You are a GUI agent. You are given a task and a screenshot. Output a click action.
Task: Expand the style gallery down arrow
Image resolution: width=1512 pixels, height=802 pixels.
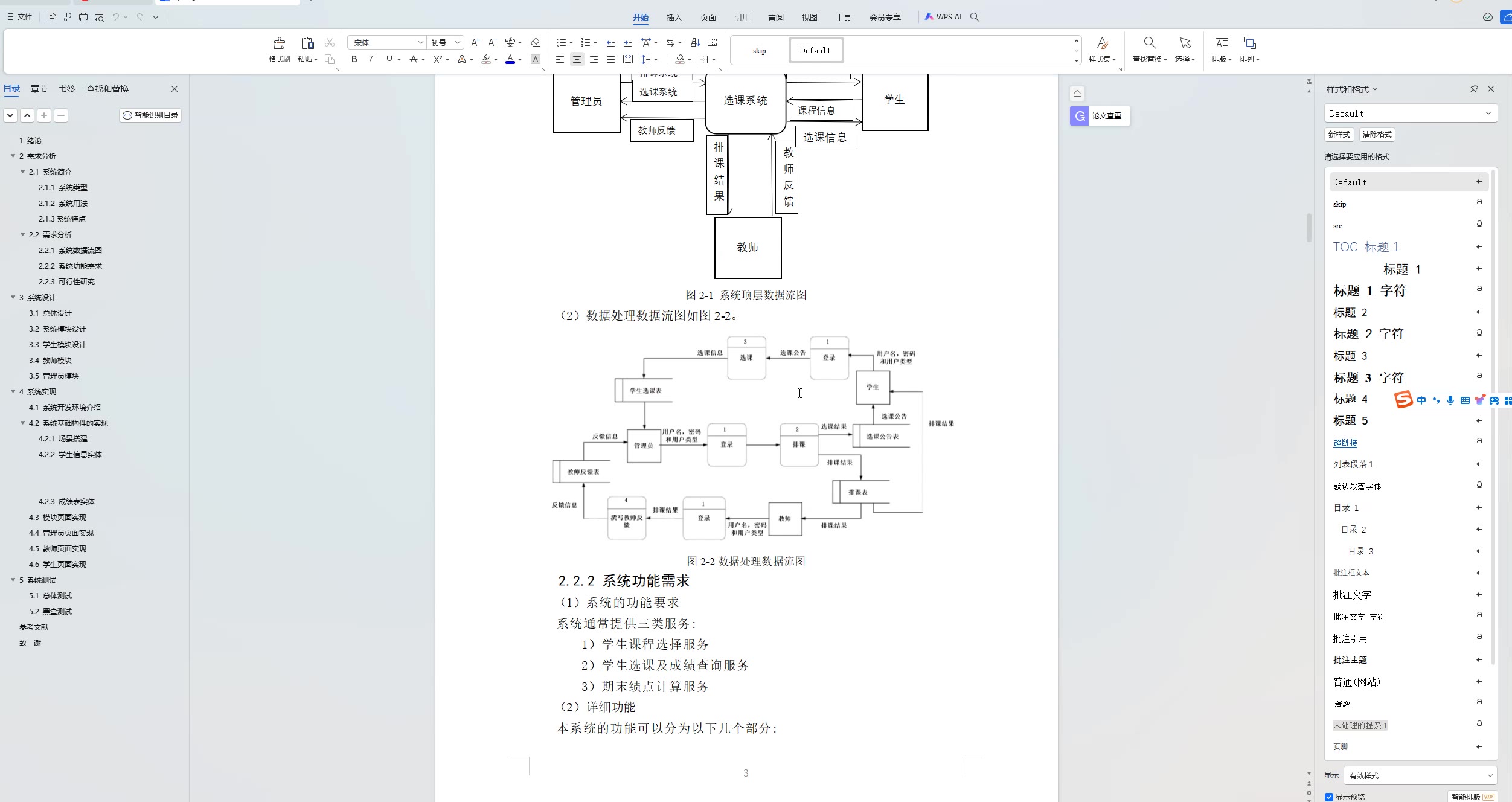(1076, 60)
